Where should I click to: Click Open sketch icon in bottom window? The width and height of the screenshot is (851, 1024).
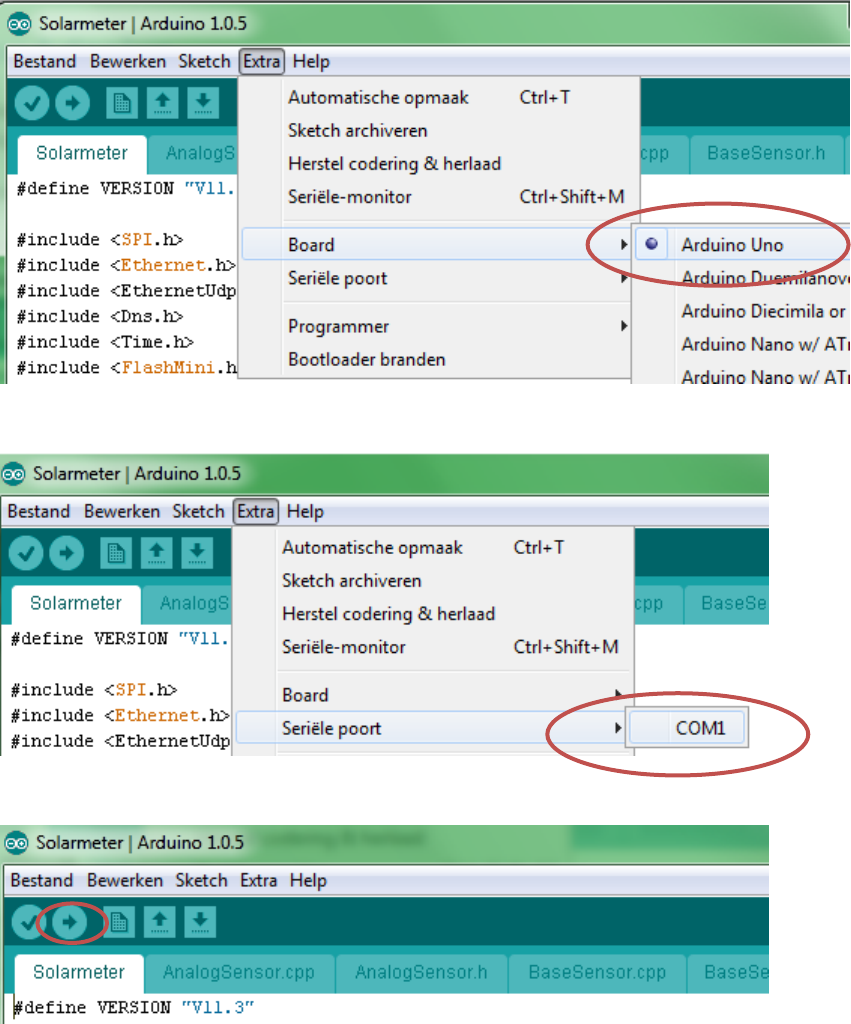[x=159, y=922]
